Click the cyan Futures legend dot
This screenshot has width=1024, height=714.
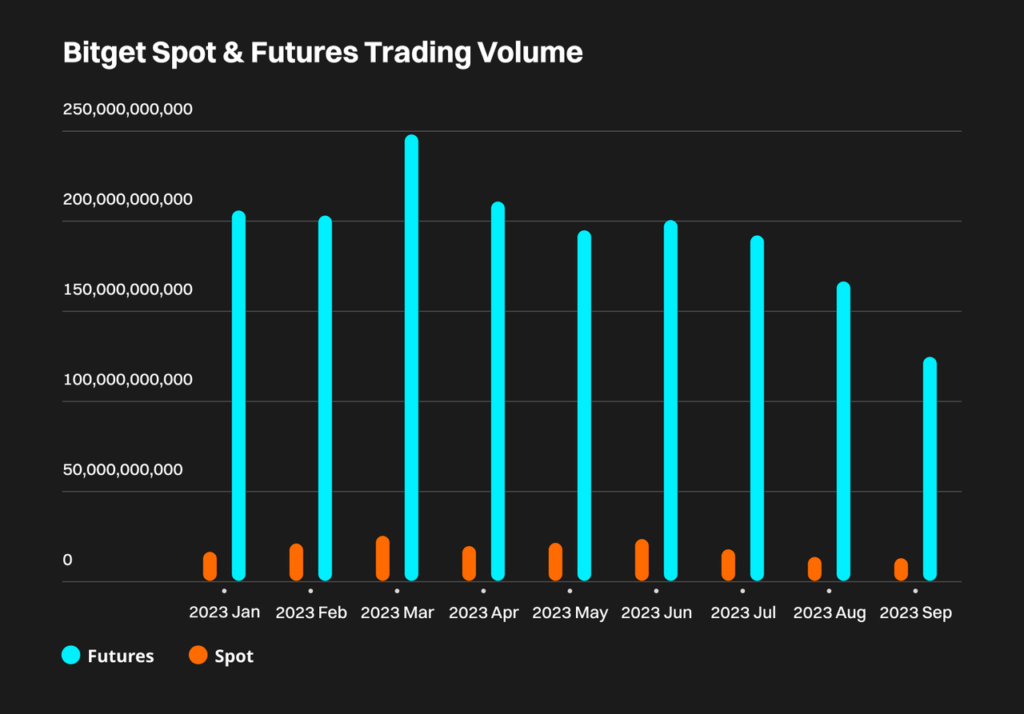[x=71, y=656]
